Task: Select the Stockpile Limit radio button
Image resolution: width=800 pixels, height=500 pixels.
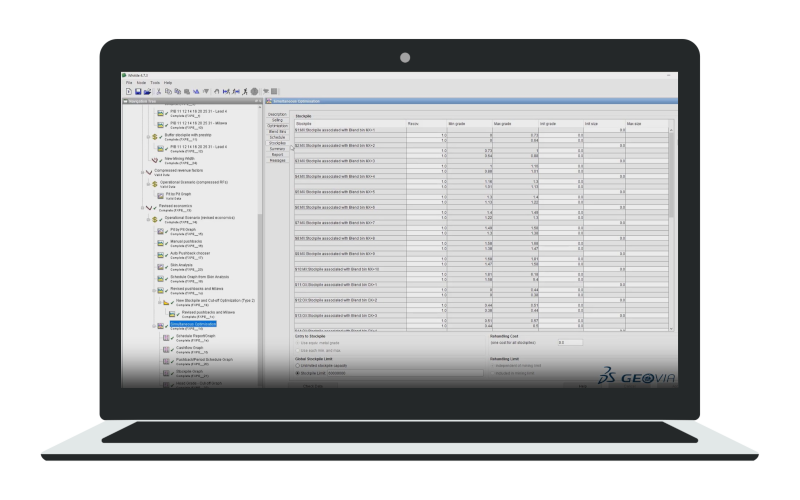Action: [x=297, y=373]
